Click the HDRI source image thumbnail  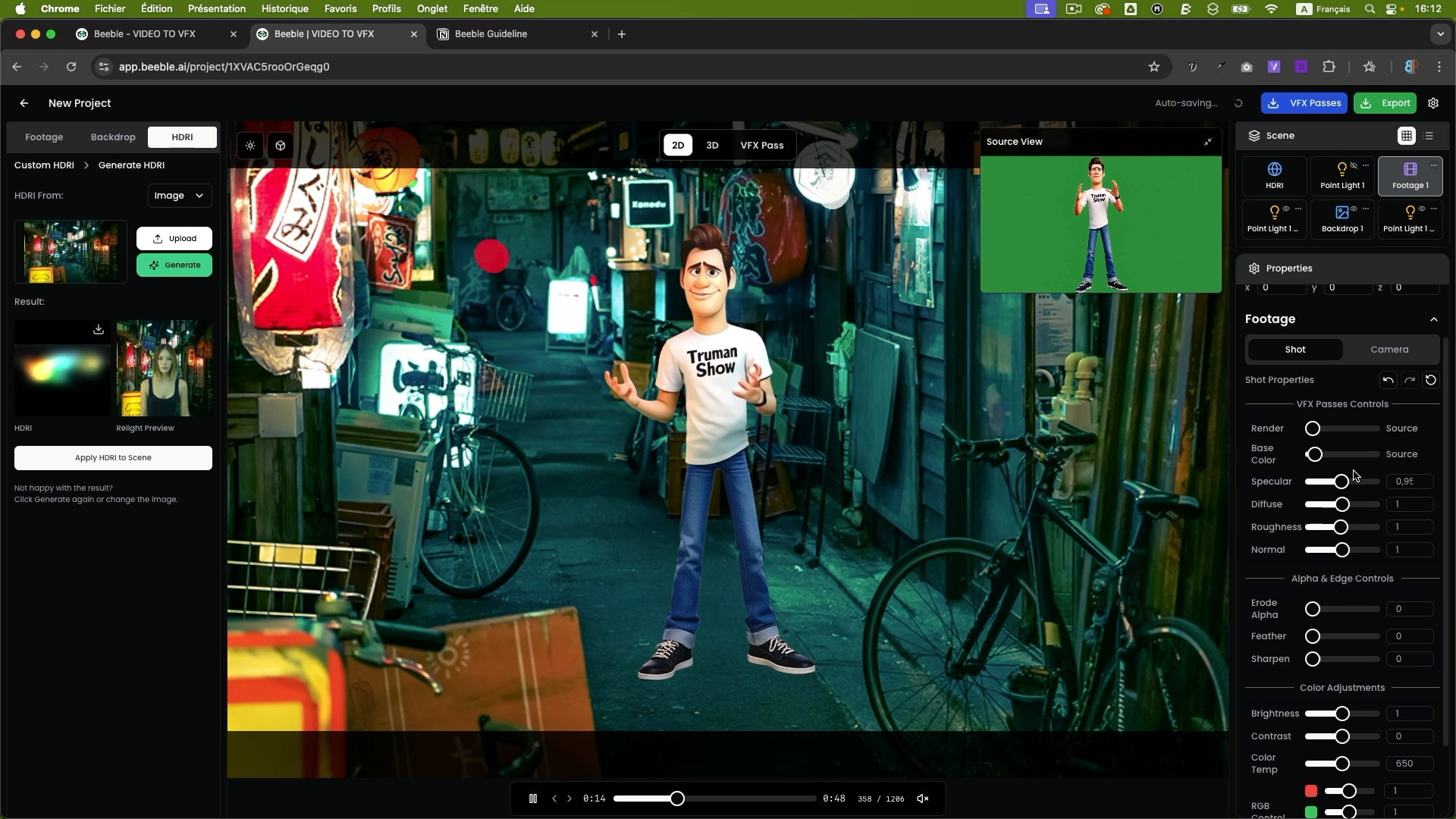[71, 252]
